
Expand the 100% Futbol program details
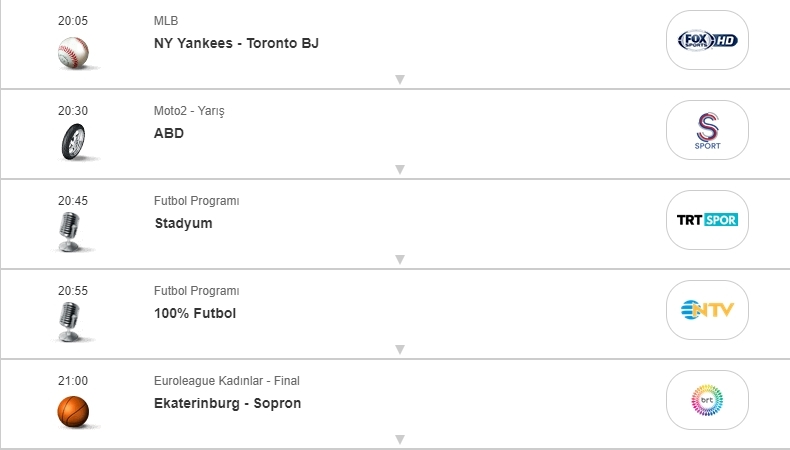[399, 349]
